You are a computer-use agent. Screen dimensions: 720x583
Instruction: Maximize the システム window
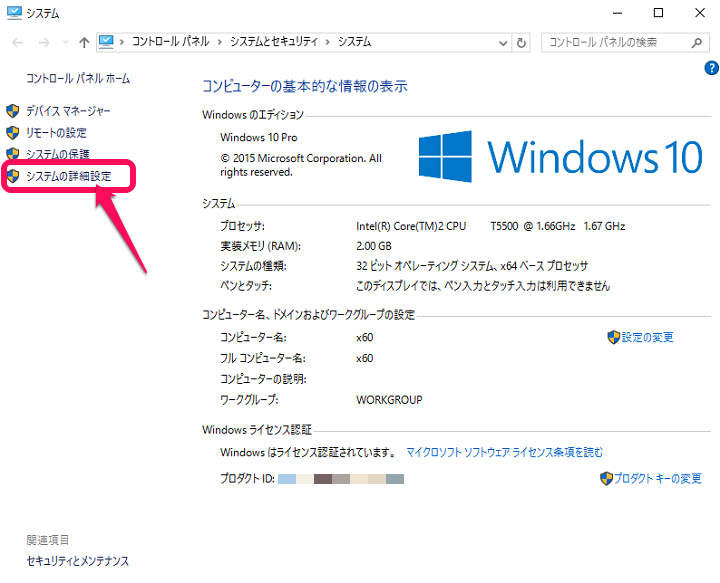click(x=658, y=13)
